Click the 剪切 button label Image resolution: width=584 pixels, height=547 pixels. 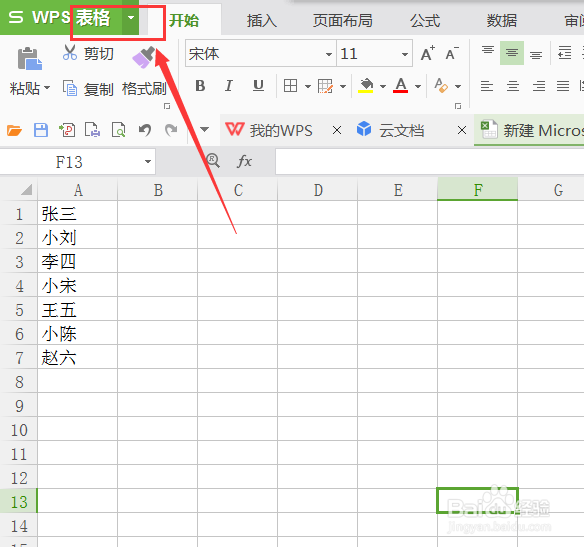click(98, 54)
